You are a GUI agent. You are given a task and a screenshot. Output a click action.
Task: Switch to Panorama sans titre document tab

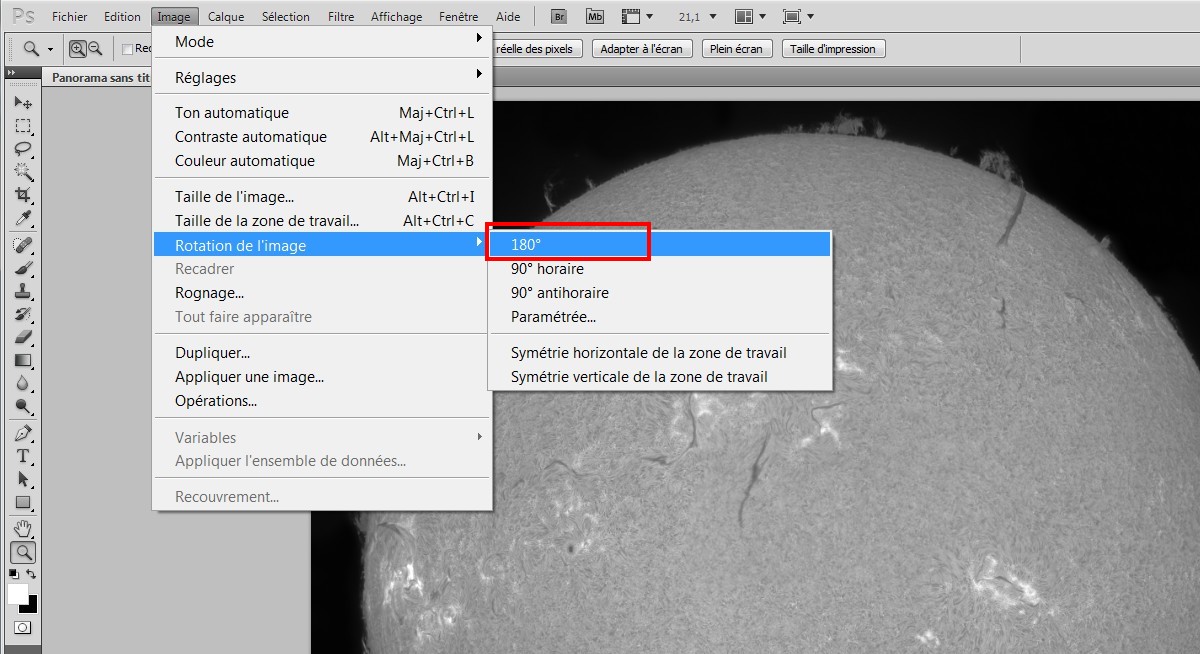(100, 77)
